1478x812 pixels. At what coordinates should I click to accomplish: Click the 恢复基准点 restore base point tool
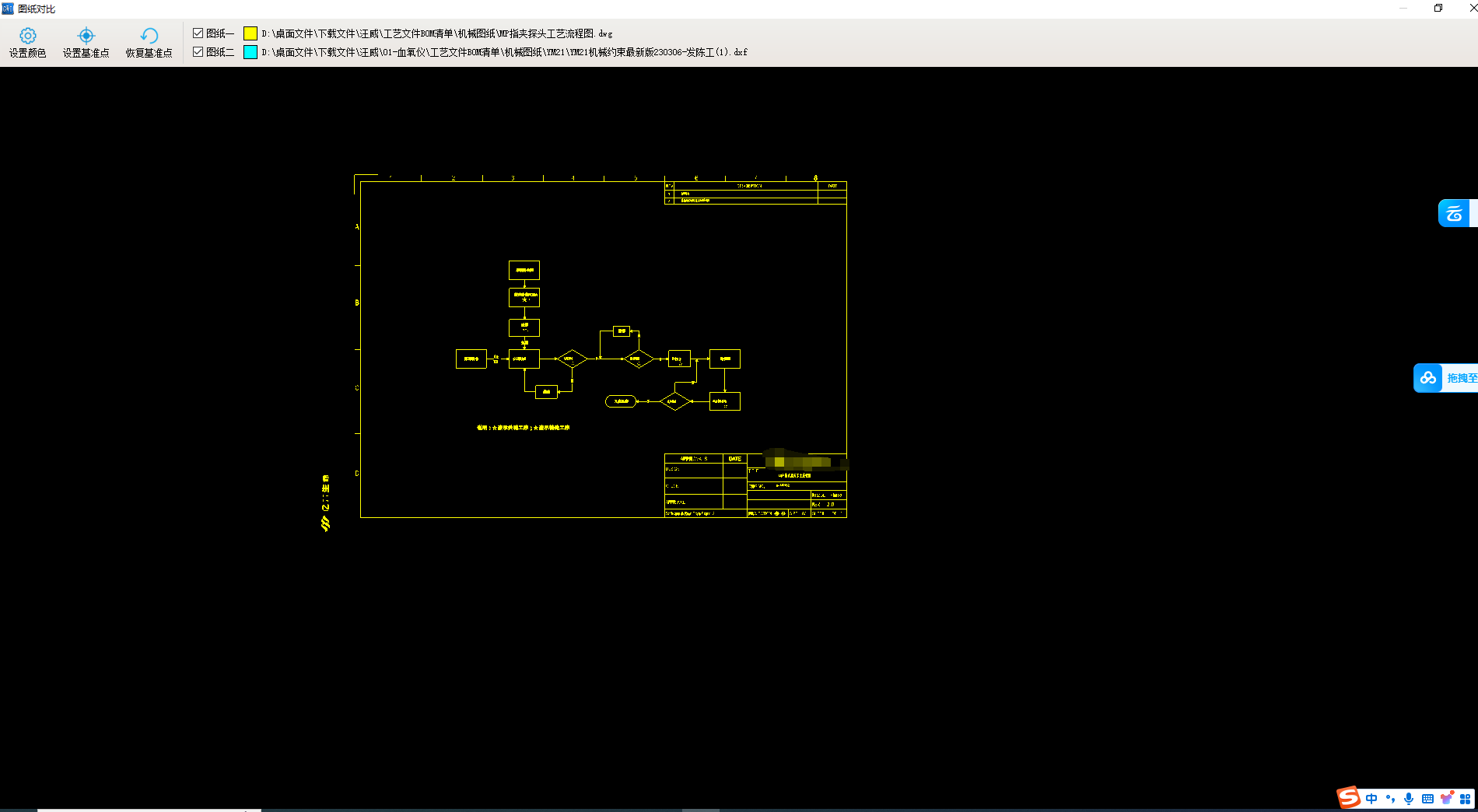[x=149, y=43]
